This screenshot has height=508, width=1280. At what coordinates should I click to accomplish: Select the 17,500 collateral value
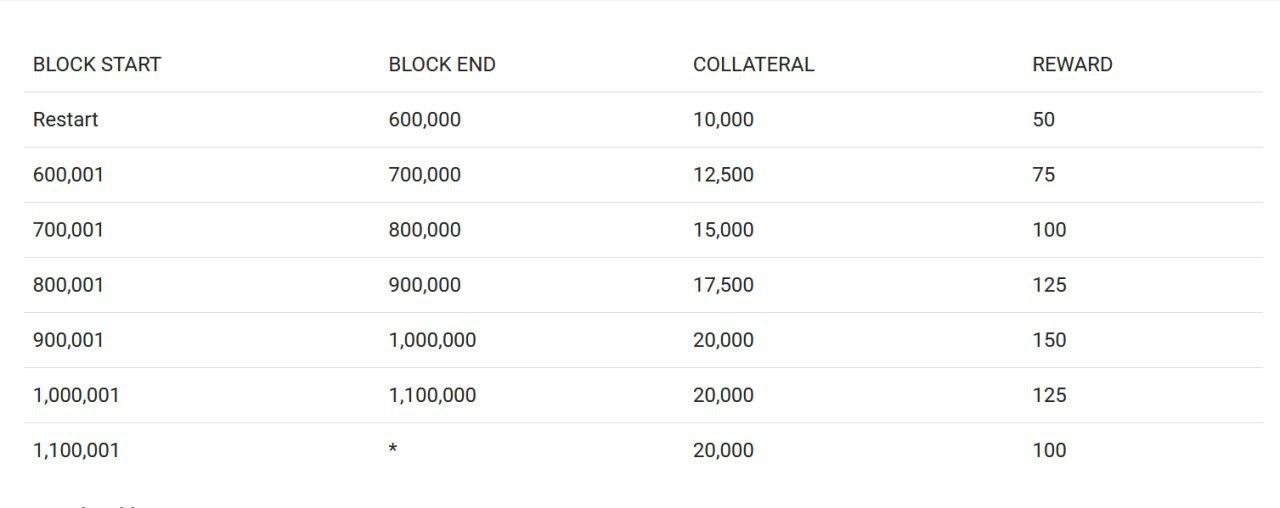coord(723,285)
